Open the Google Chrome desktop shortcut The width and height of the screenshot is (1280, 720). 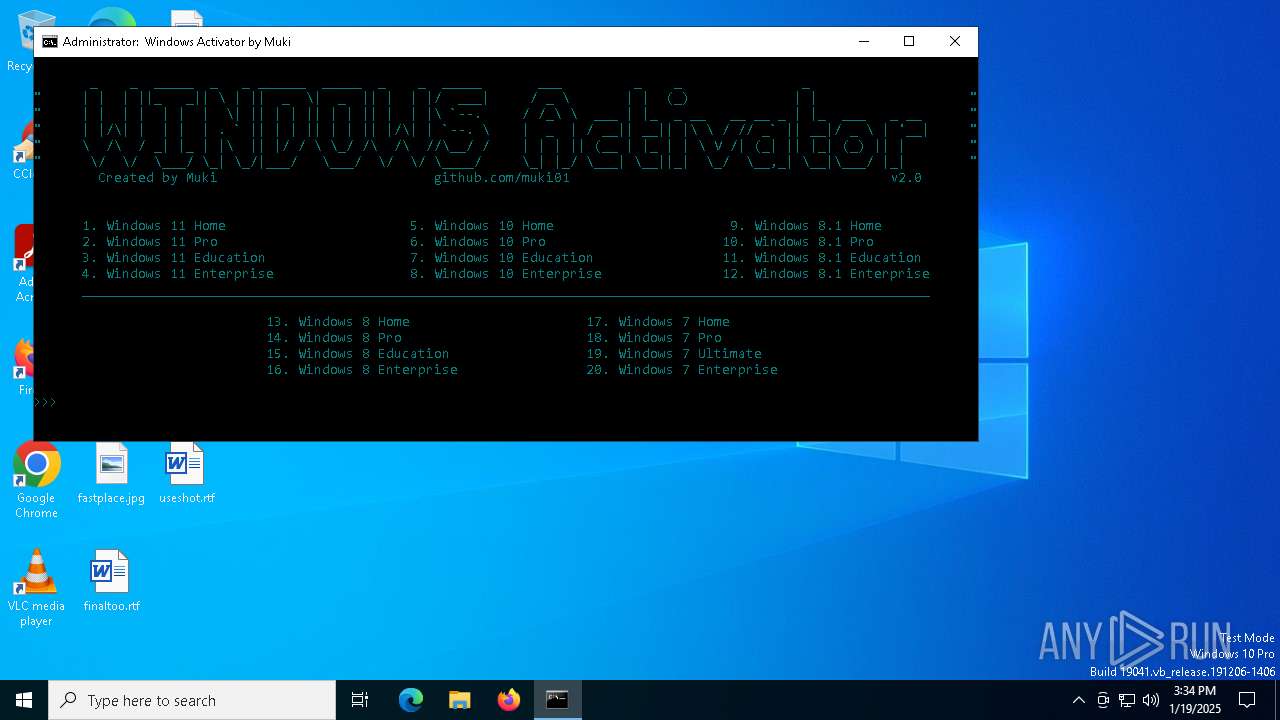(x=37, y=481)
